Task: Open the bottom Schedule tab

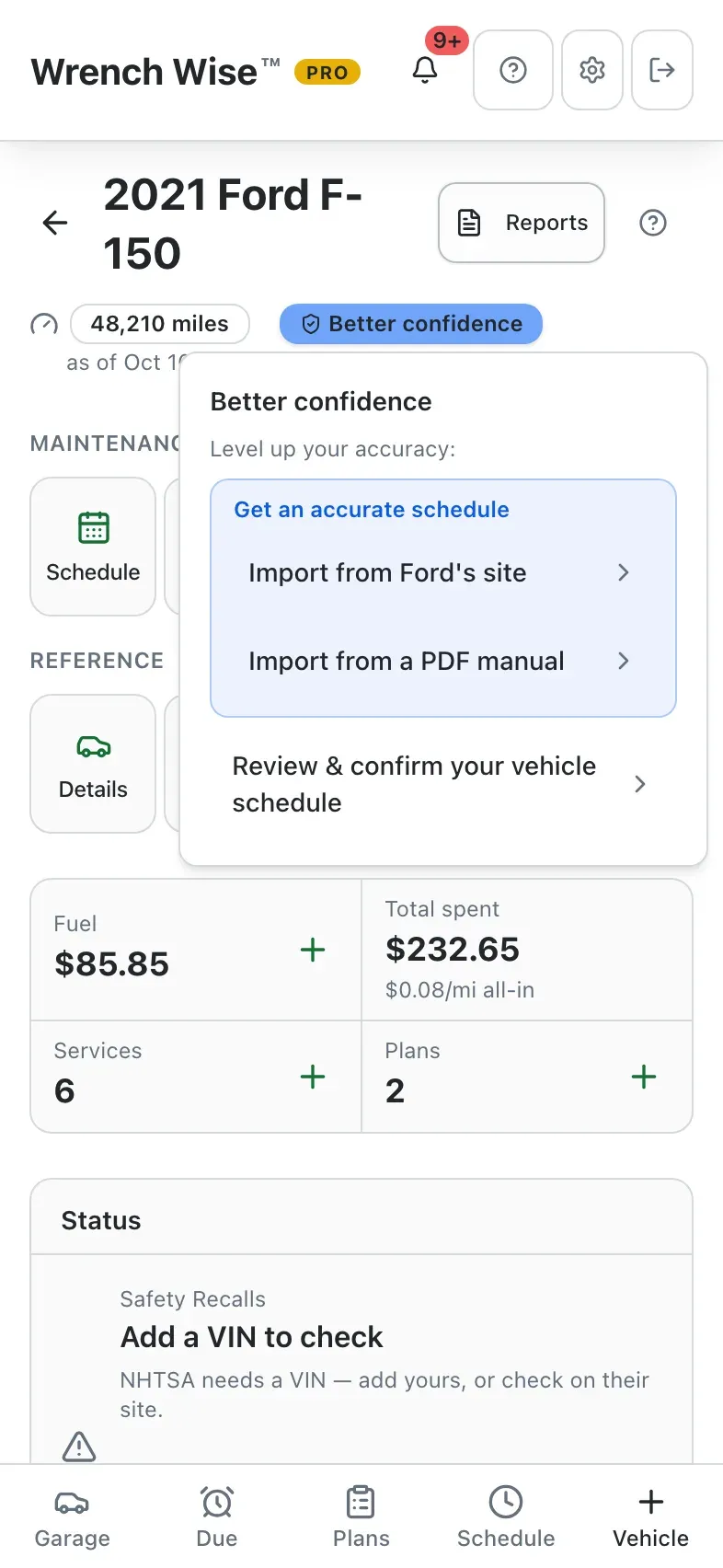Action: pos(506,1518)
